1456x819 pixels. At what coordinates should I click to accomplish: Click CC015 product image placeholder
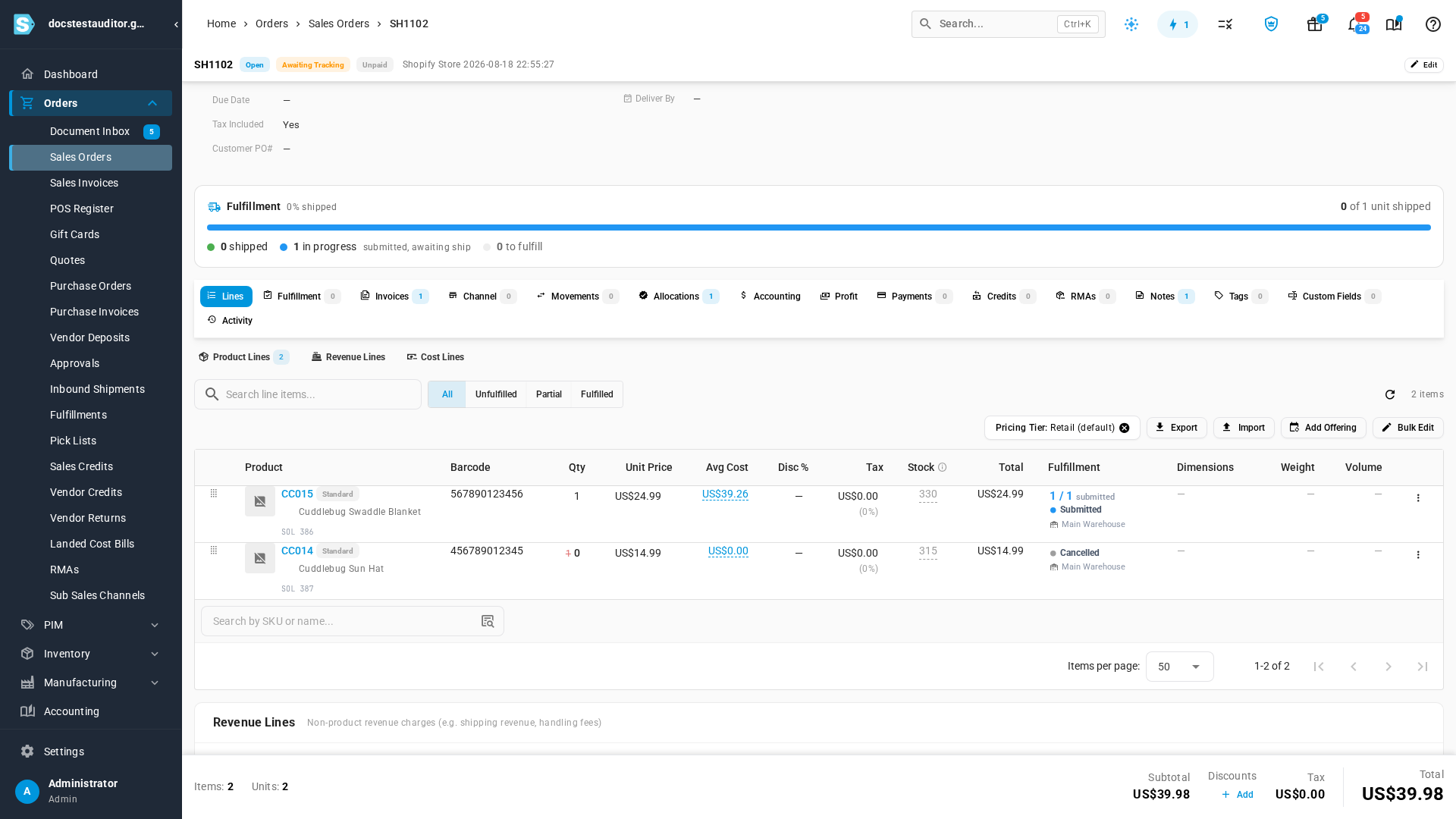260,501
